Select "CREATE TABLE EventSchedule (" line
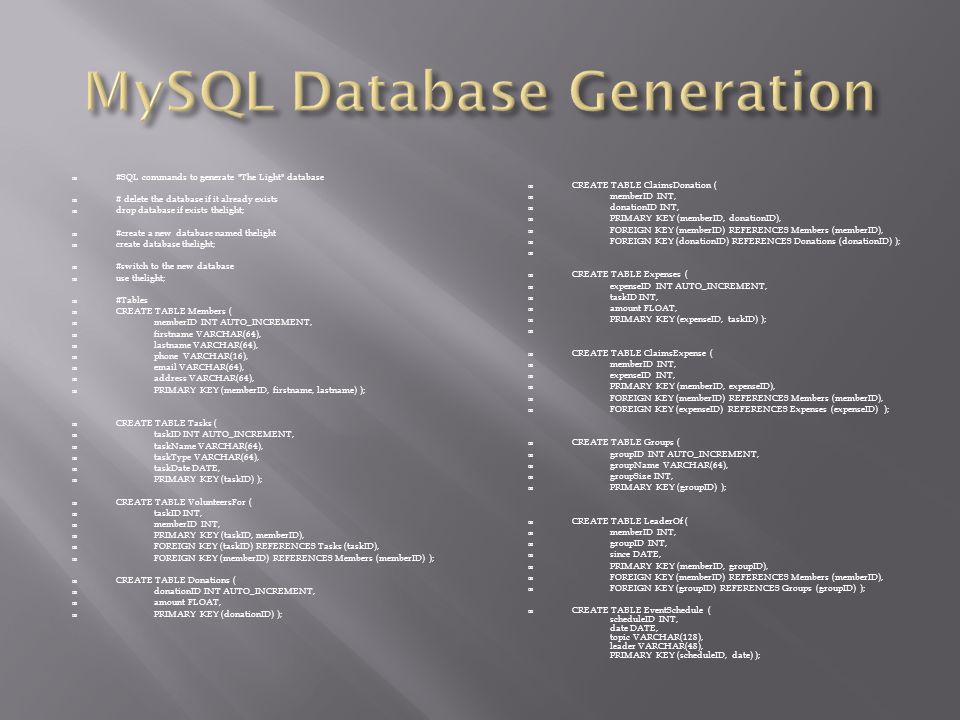Image resolution: width=960 pixels, height=720 pixels. [642, 610]
